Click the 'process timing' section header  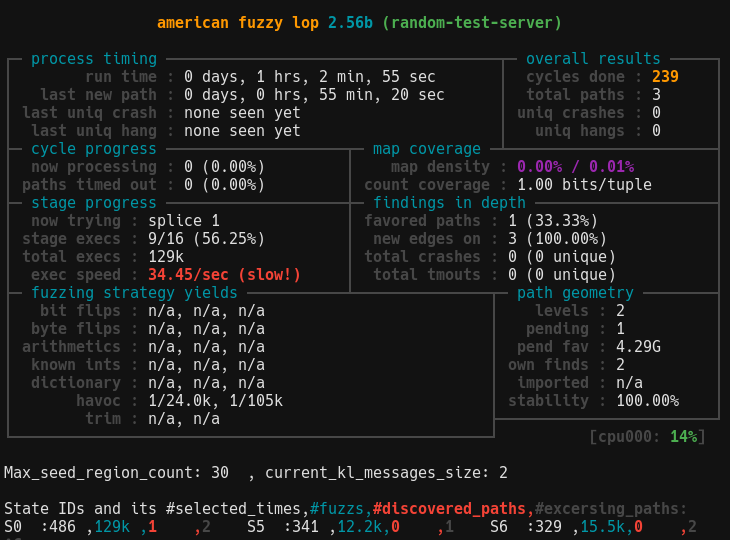pyautogui.click(x=94, y=59)
